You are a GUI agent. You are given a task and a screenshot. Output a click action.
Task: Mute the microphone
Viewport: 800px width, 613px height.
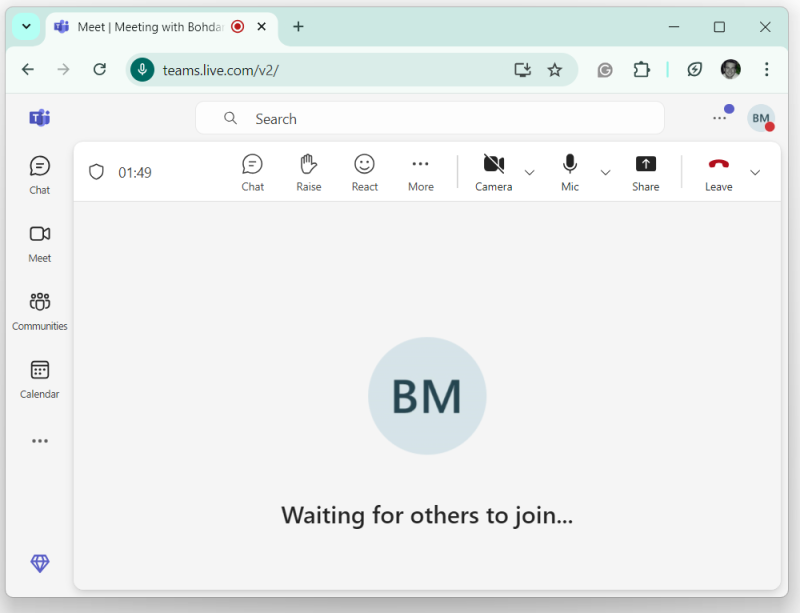point(569,170)
